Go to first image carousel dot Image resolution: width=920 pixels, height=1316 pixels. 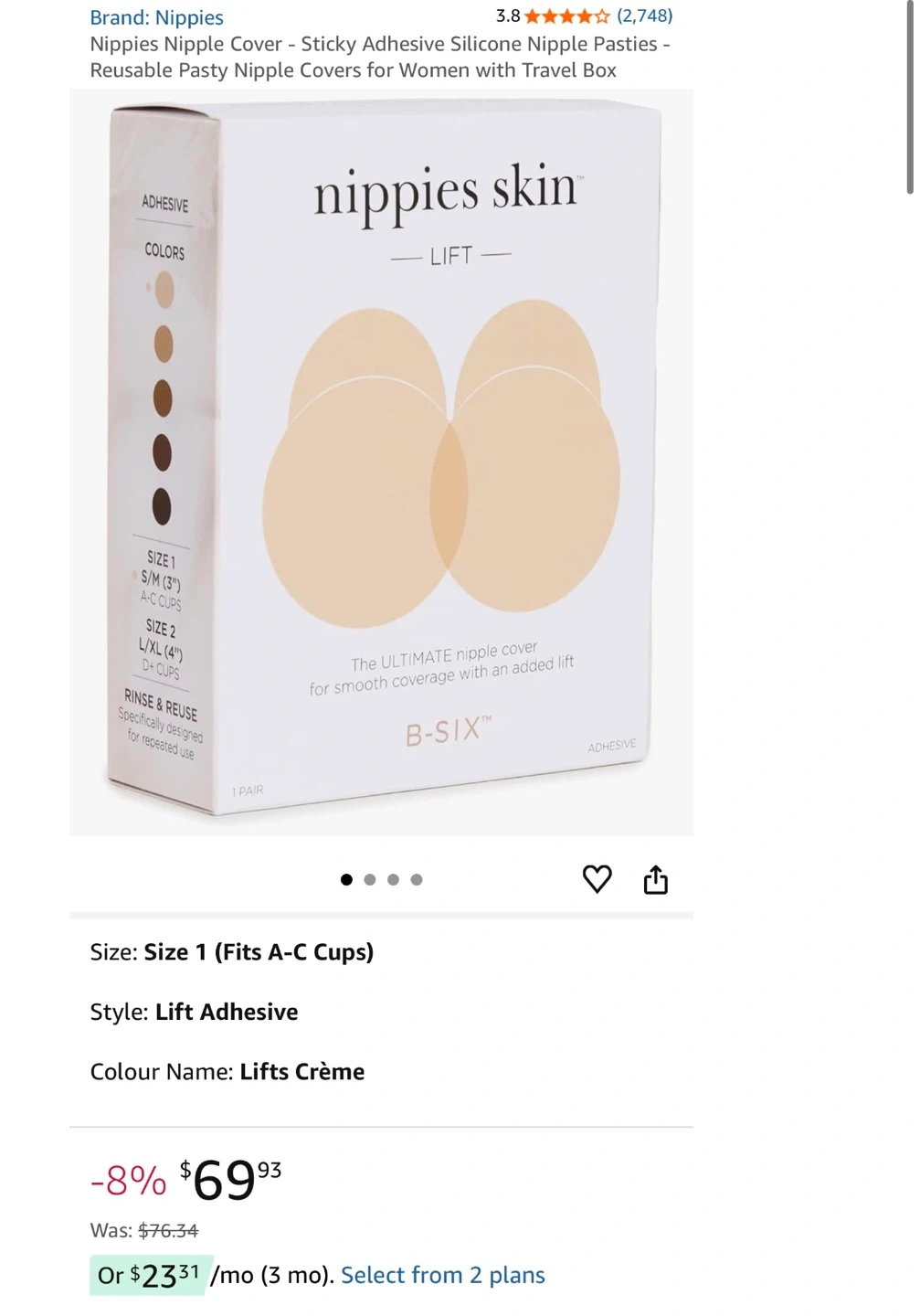click(x=346, y=880)
